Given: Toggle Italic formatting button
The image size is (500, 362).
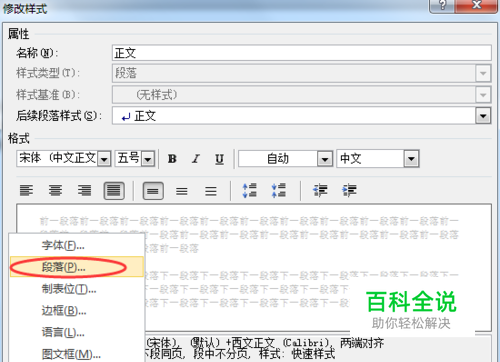Looking at the screenshot, I should (x=196, y=159).
